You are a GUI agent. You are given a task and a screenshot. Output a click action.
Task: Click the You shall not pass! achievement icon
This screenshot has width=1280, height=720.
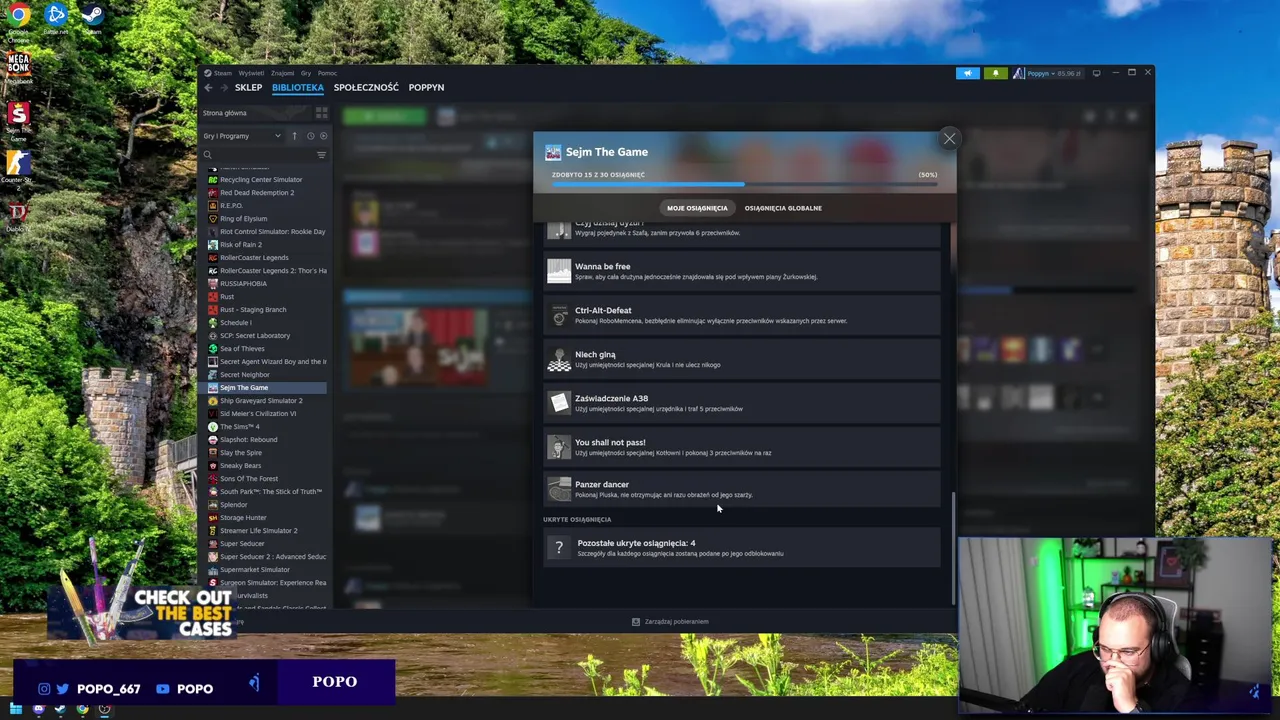[559, 447]
